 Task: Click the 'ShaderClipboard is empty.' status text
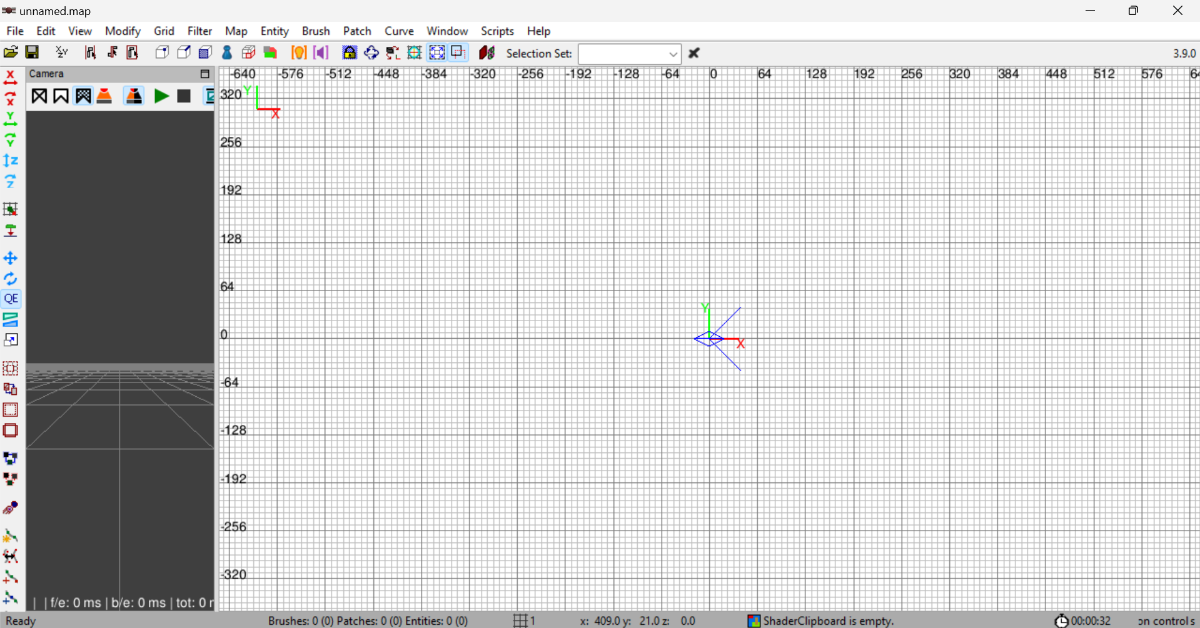click(828, 621)
